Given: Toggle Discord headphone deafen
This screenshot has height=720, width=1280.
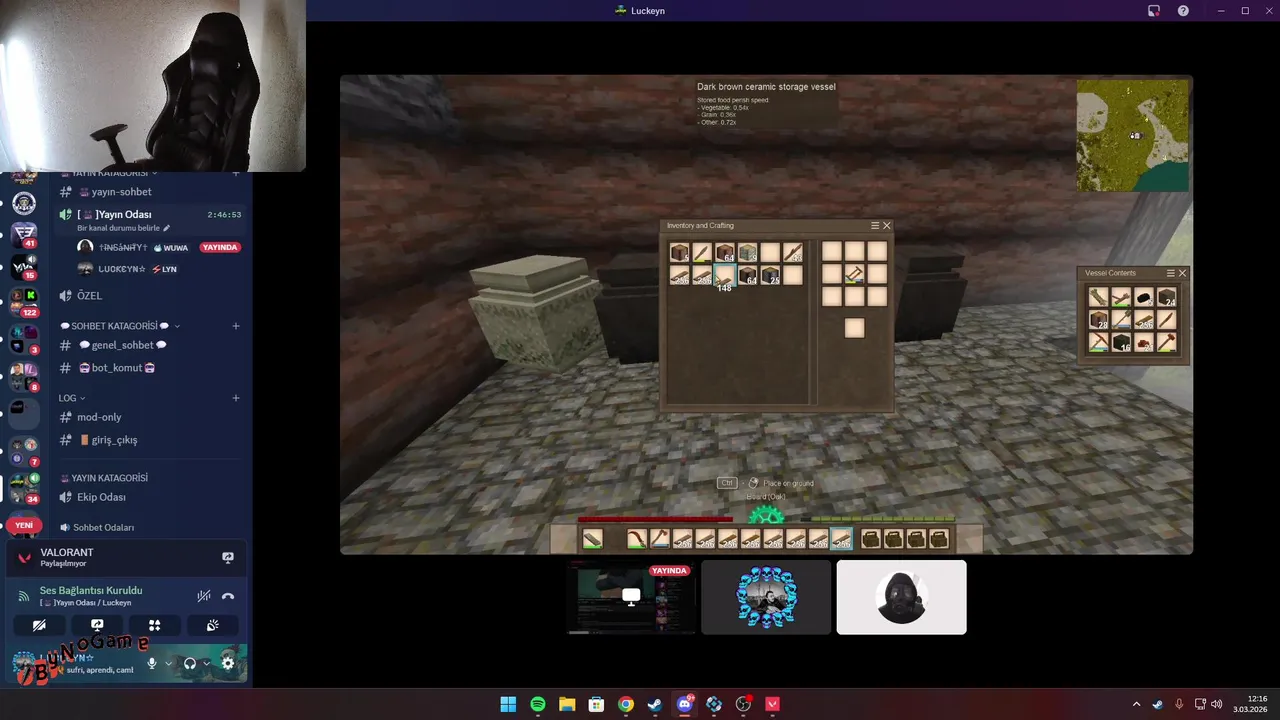Looking at the screenshot, I should (190, 663).
